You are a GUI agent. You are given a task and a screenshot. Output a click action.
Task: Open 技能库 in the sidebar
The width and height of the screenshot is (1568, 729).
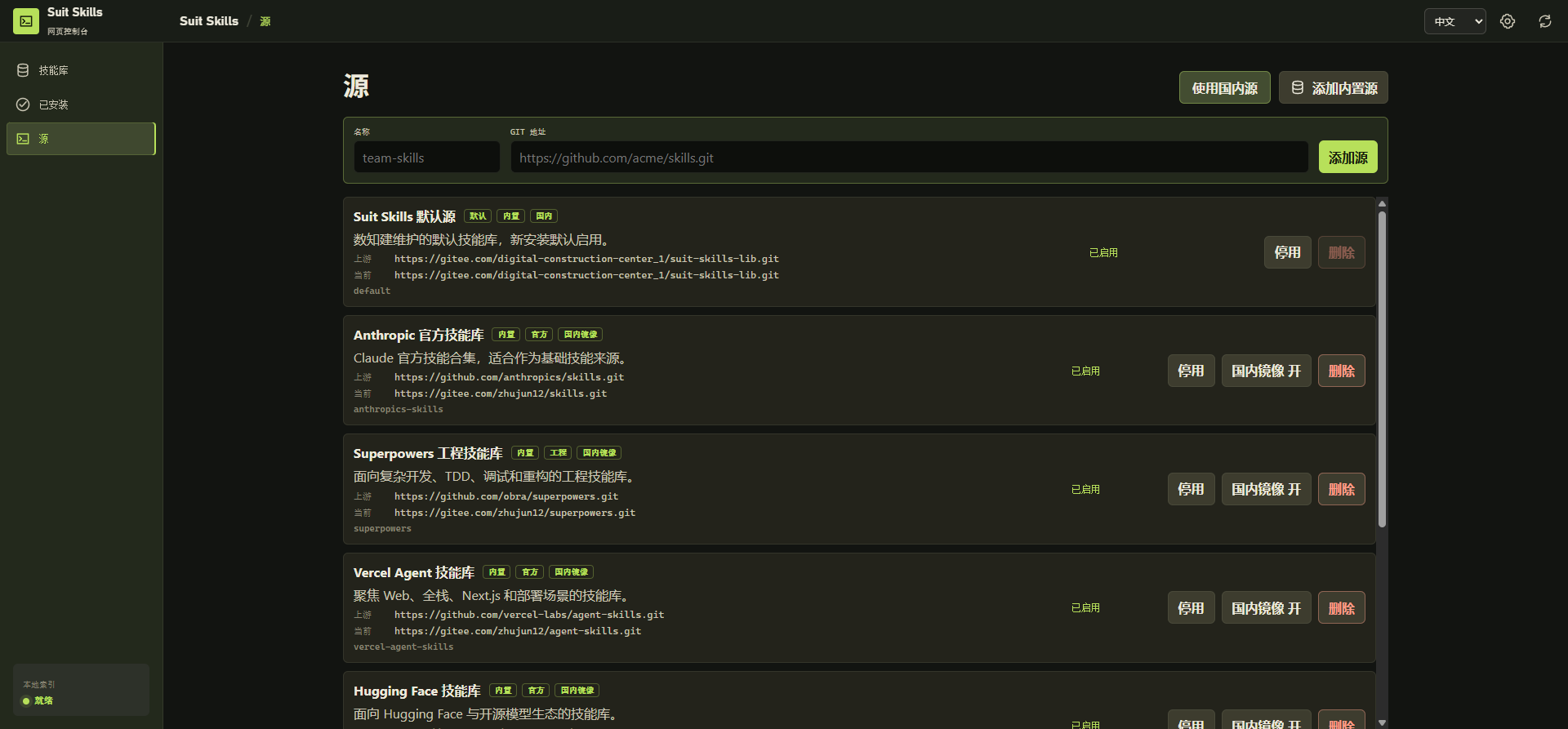[x=81, y=70]
